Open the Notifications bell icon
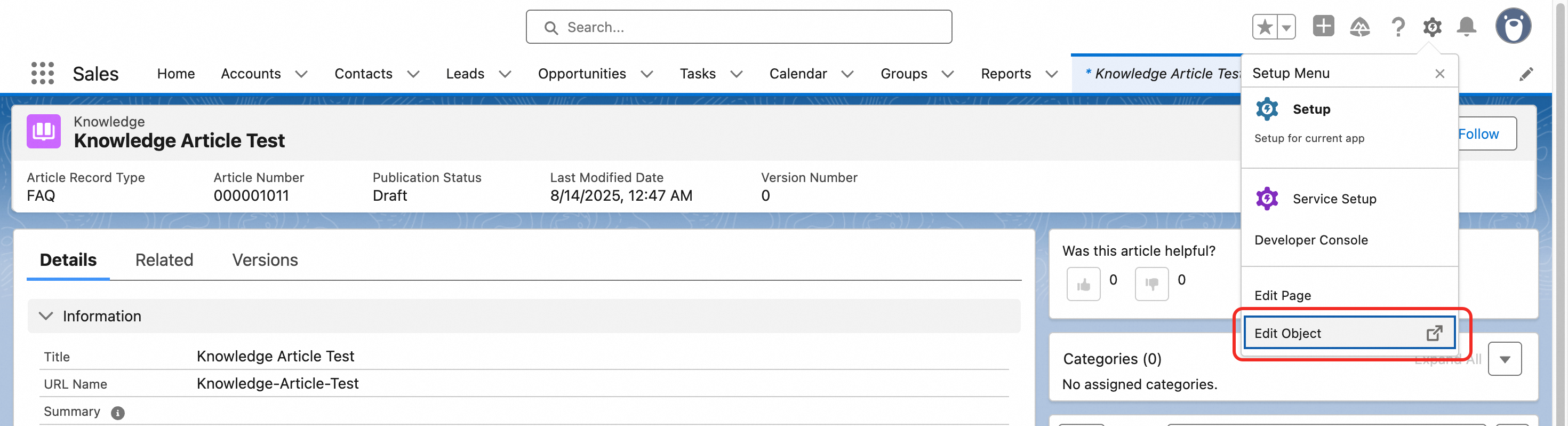 tap(1466, 27)
